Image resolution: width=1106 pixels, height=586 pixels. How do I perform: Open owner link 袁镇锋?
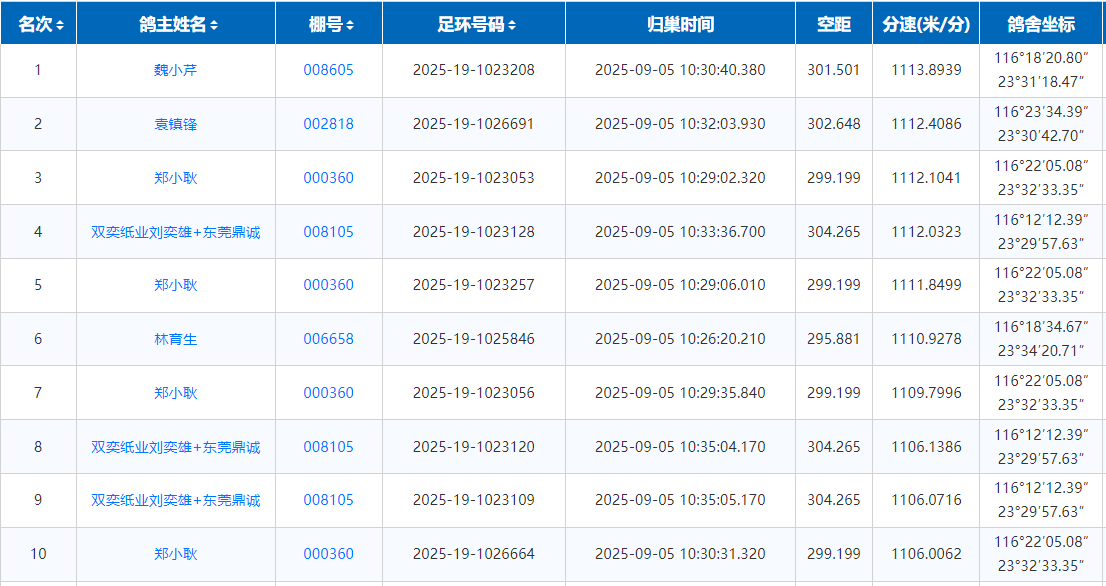pos(175,124)
